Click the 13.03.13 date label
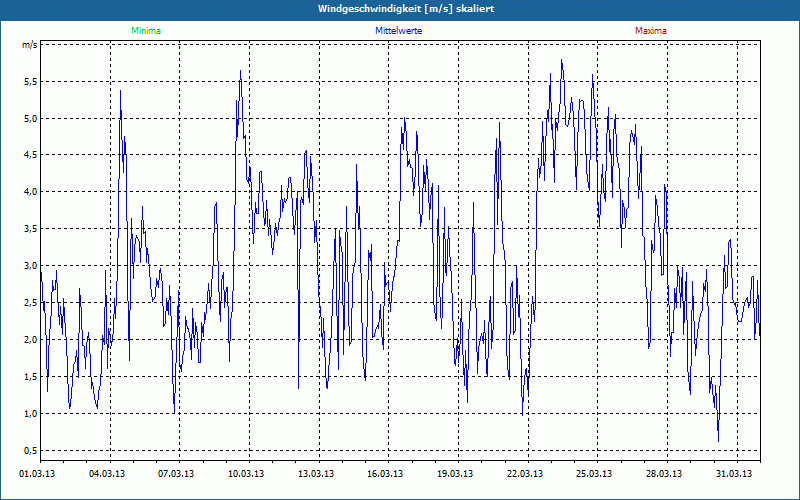800x500 pixels. click(x=316, y=473)
